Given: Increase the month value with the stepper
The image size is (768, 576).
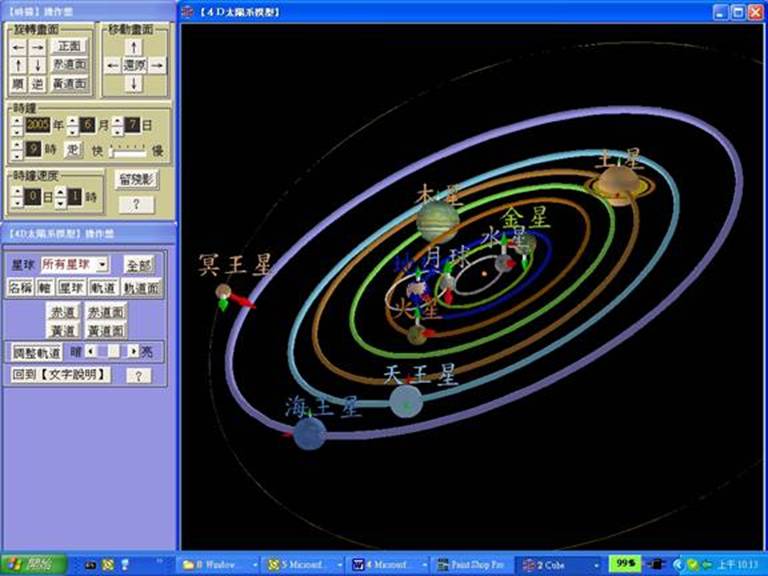Looking at the screenshot, I should point(74,120).
